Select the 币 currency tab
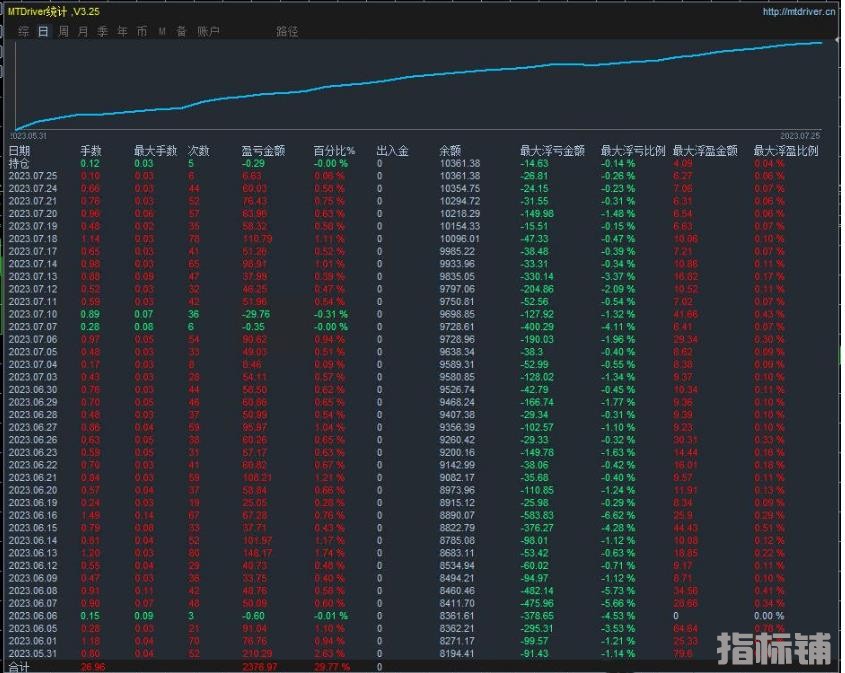 [142, 31]
